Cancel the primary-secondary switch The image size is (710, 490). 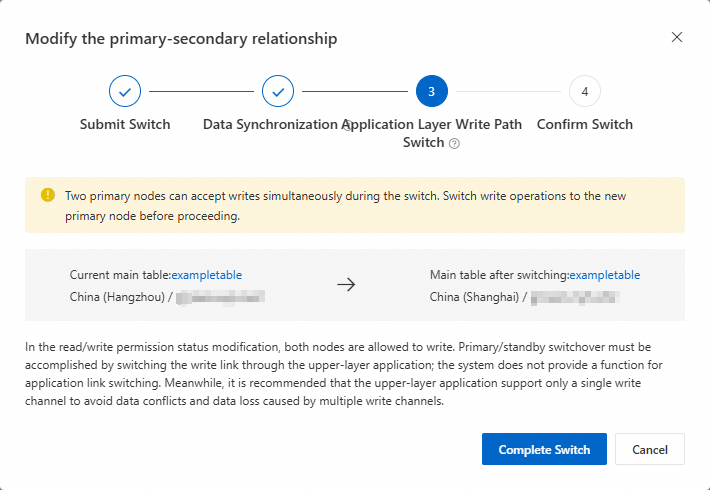point(649,449)
